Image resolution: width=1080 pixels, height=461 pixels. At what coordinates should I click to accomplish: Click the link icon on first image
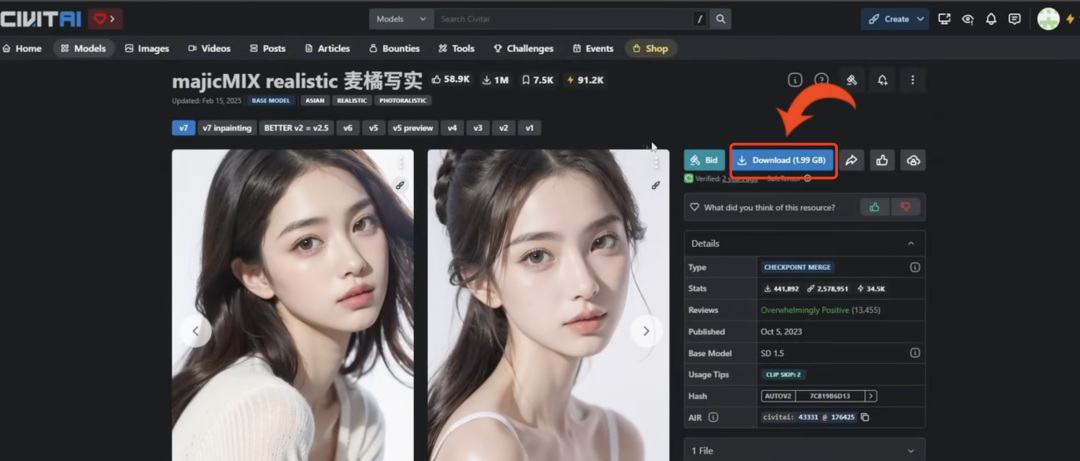[400, 185]
